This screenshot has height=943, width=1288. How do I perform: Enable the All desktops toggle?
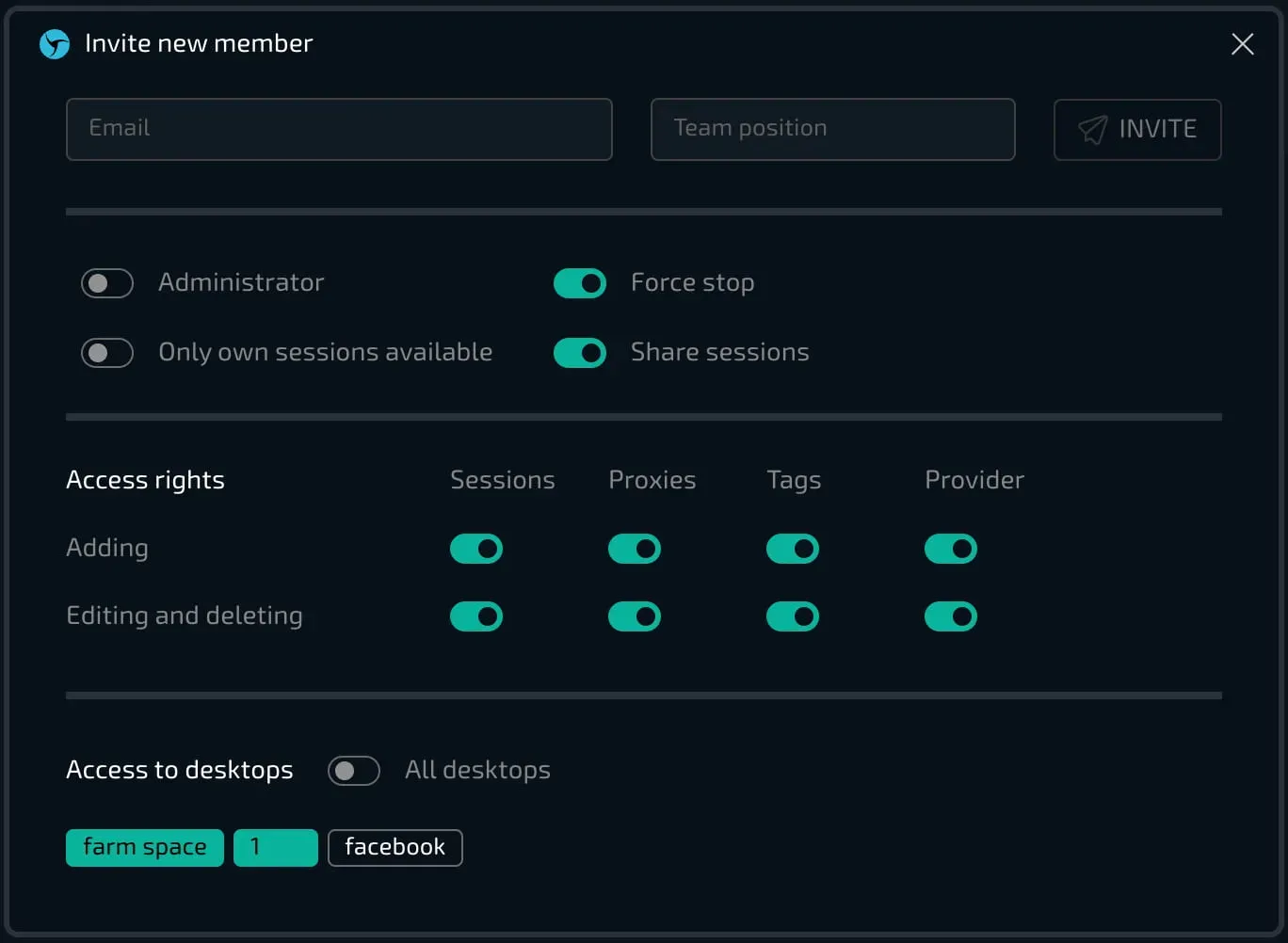[354, 771]
